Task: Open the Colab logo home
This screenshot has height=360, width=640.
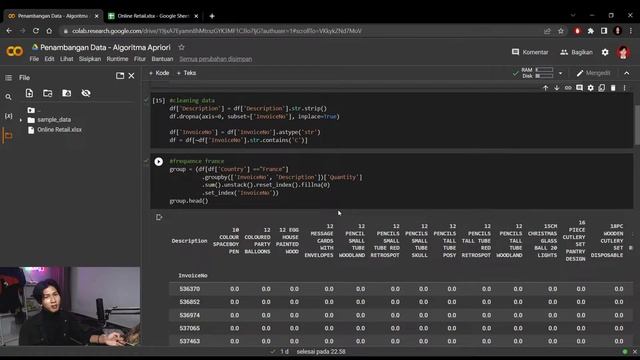Action: (15, 51)
